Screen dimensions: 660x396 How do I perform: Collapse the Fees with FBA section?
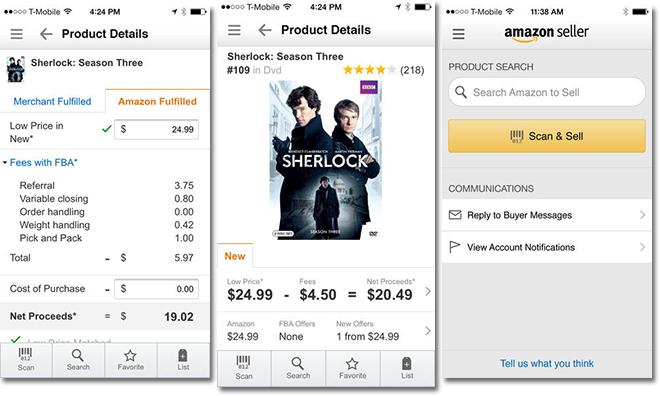[x=40, y=162]
